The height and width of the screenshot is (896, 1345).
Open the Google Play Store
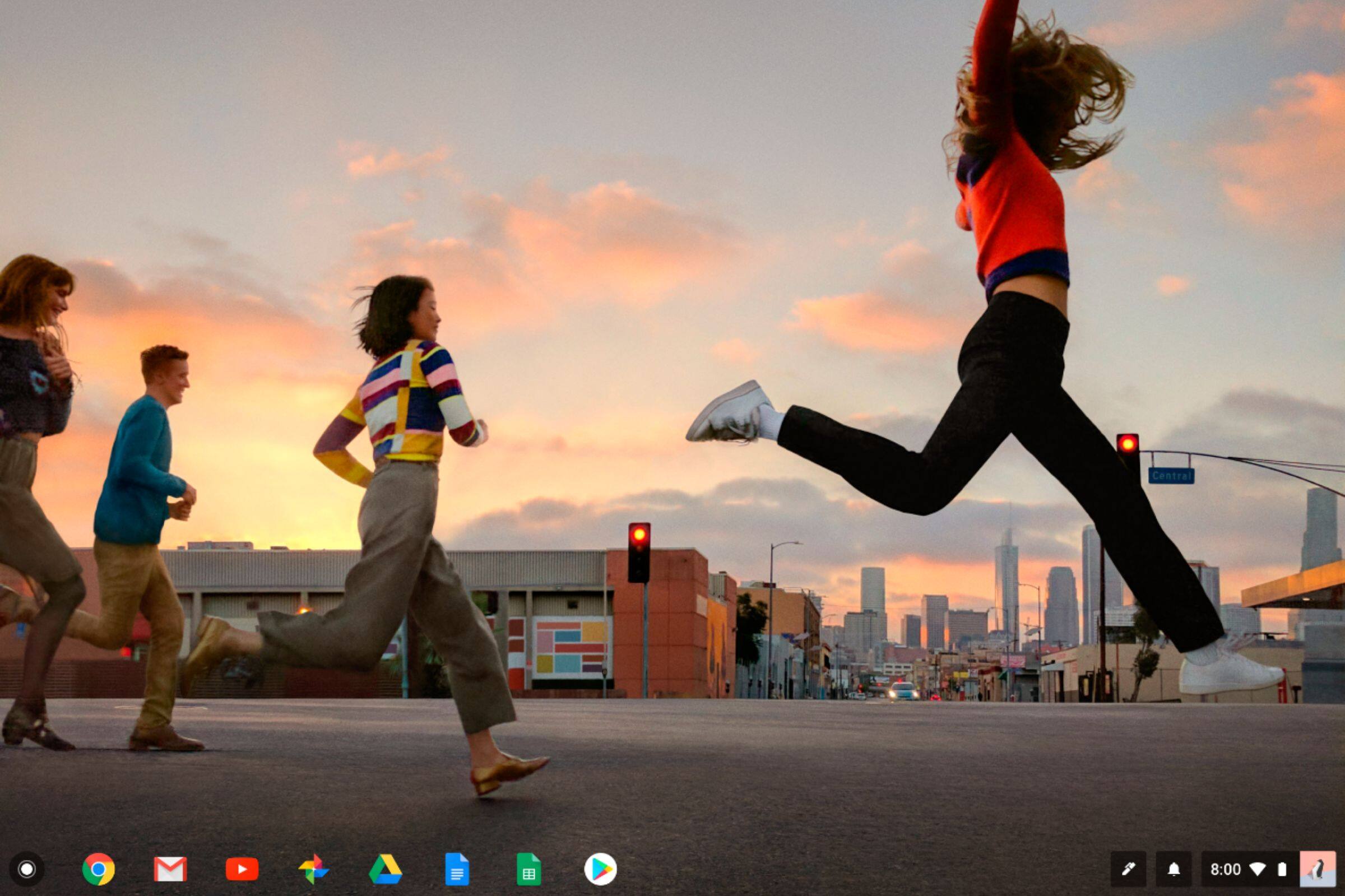600,869
